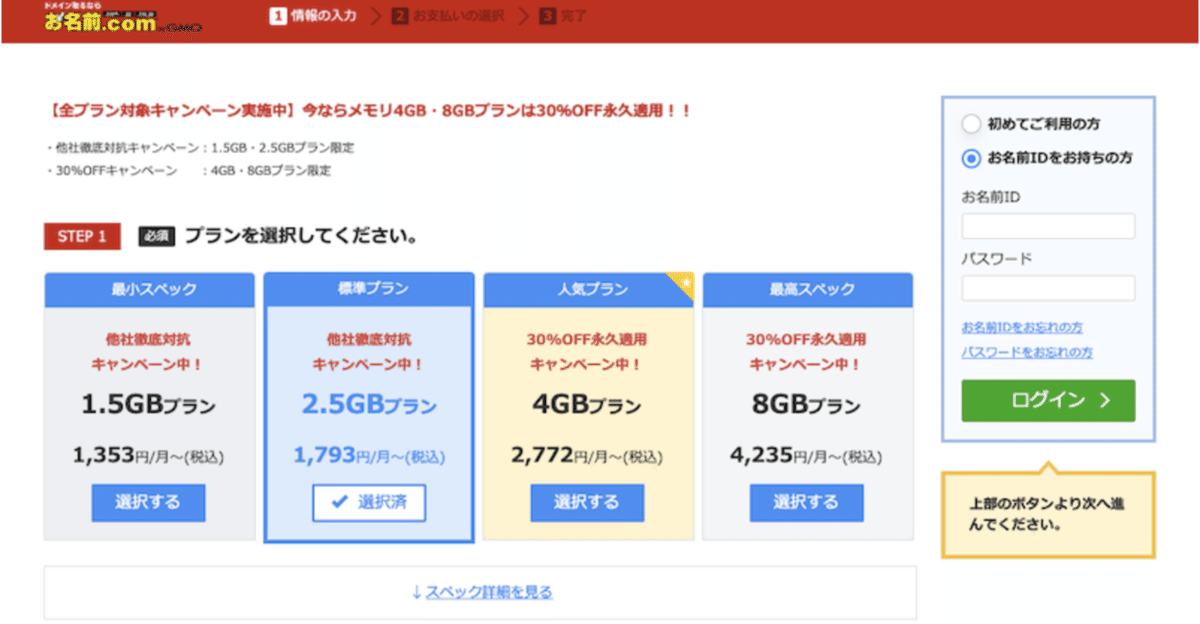
Task: Expand the 標準プラン card header
Action: point(368,289)
